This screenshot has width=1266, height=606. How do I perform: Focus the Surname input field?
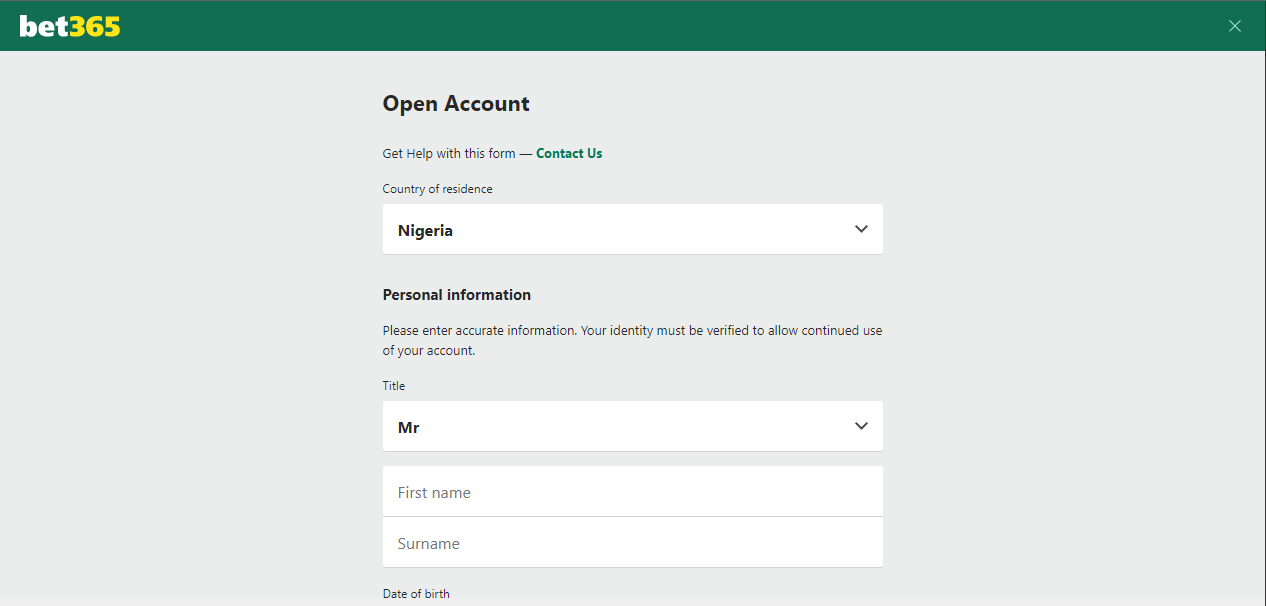(632, 543)
